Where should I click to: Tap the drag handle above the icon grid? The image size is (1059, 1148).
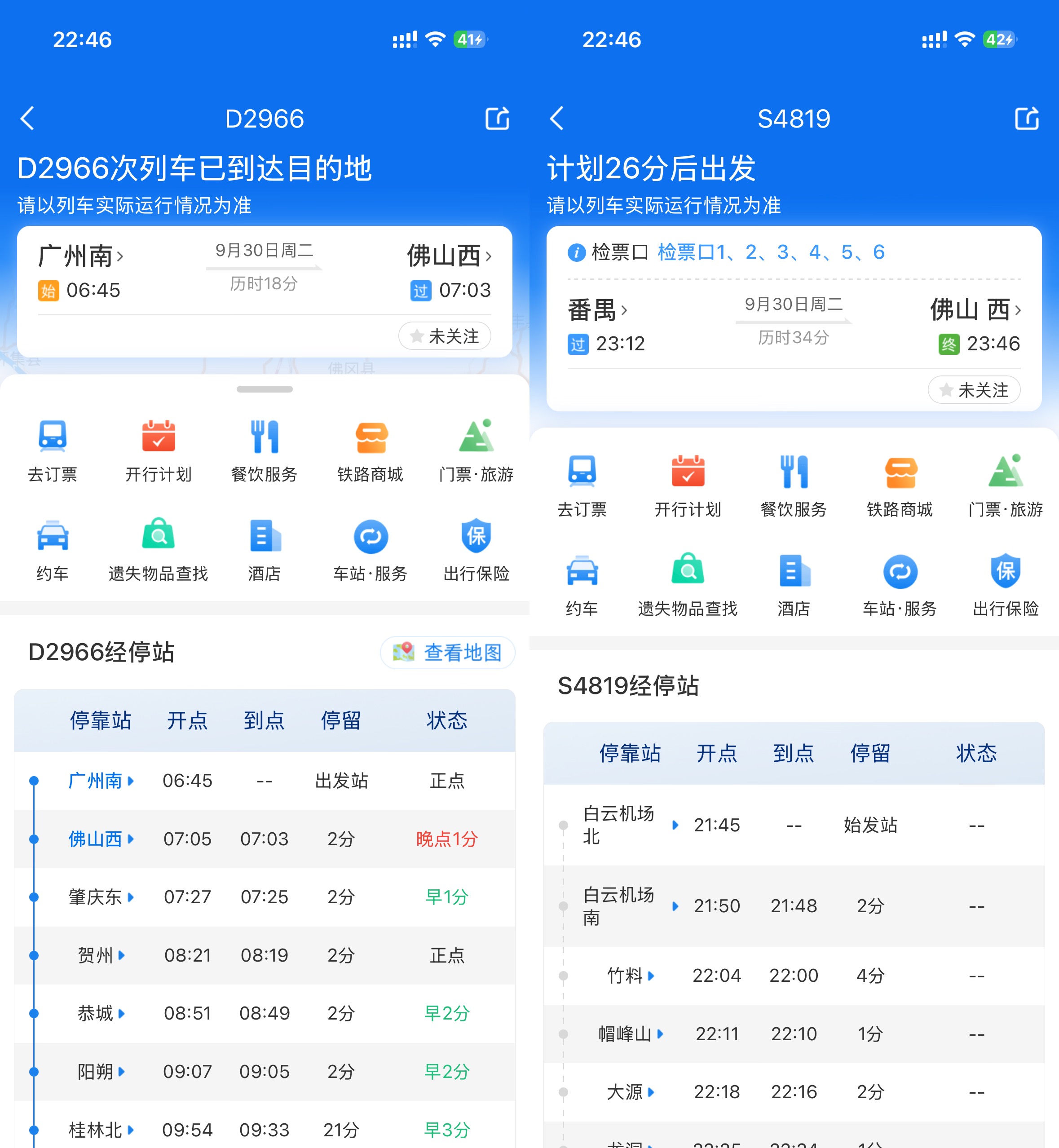(264, 389)
